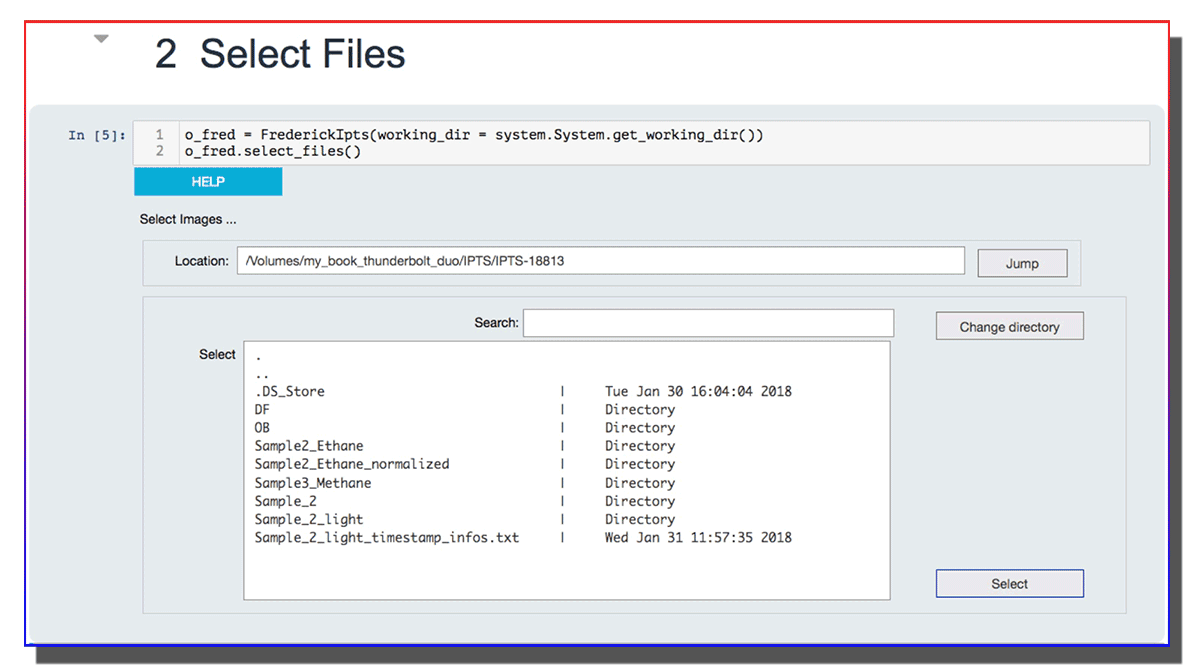Screen dimensions: 1194x667
Task: Click the HELP button below the code cell
Action: click(x=207, y=181)
